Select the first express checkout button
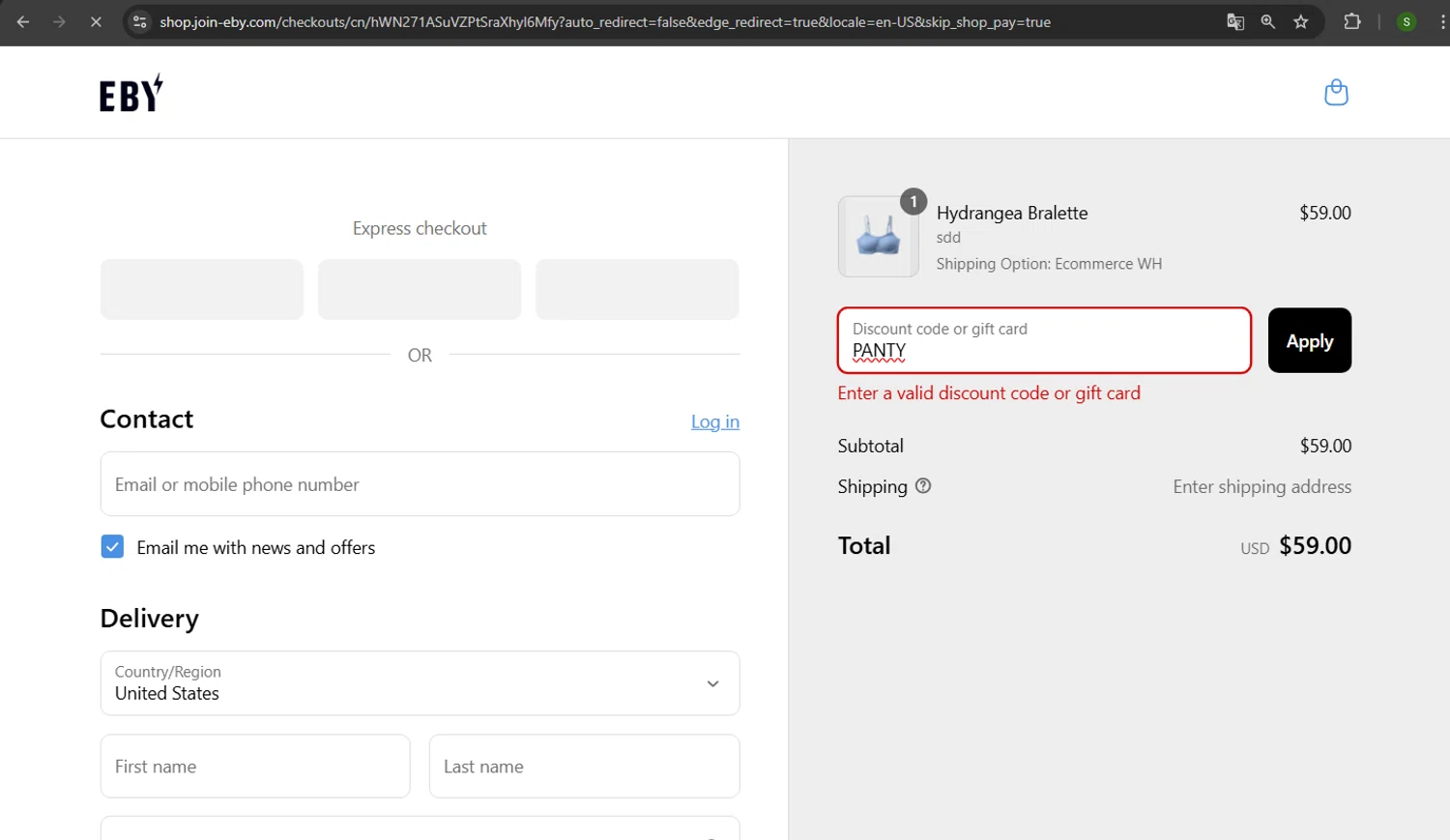 point(202,289)
